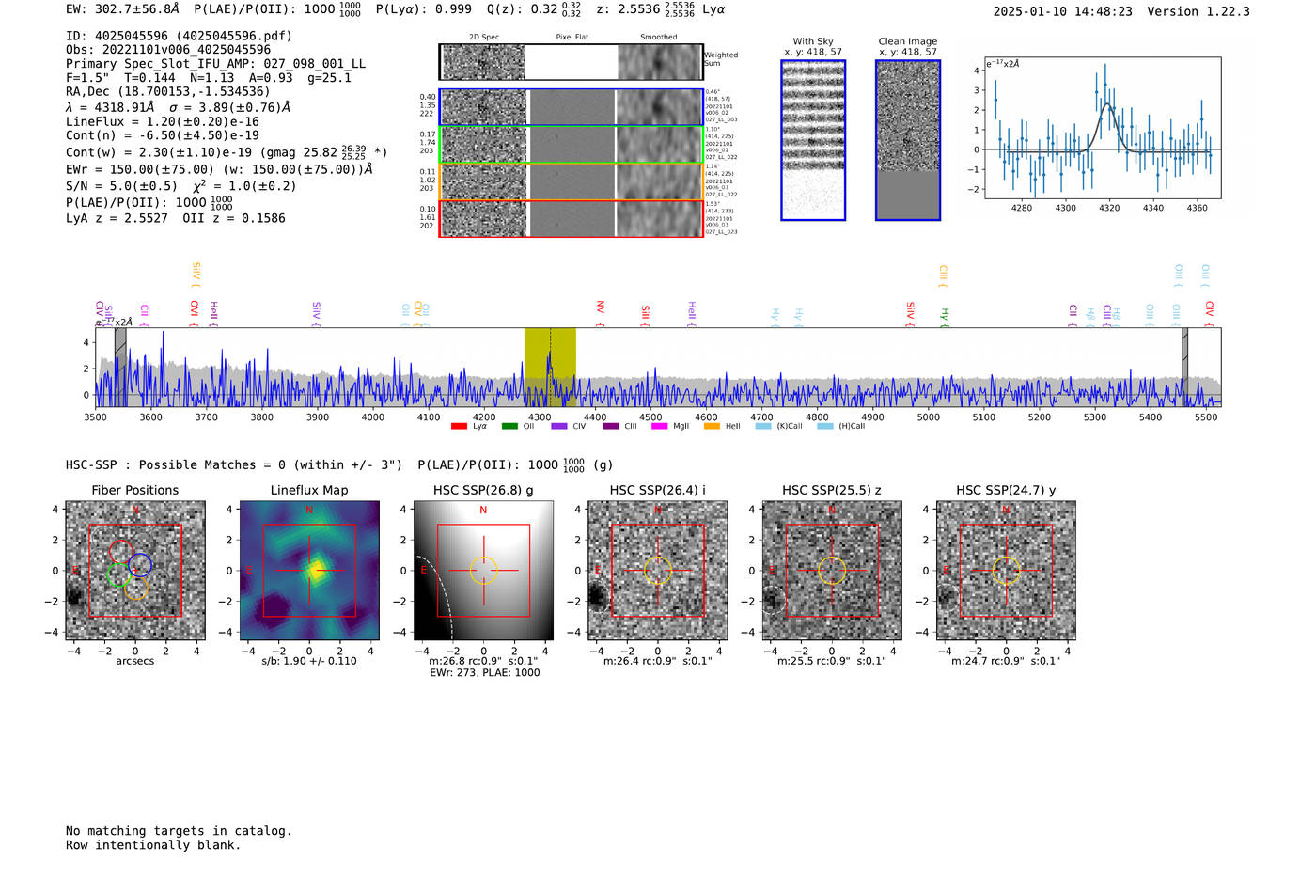Screen dimensions: 1316x896
Task: Click the ID: 4025045596 text line
Action: tap(179, 36)
